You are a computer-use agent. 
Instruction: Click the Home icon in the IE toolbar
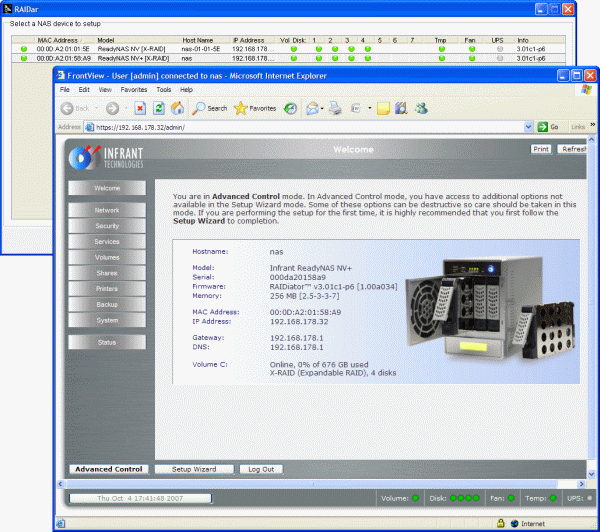(177, 108)
